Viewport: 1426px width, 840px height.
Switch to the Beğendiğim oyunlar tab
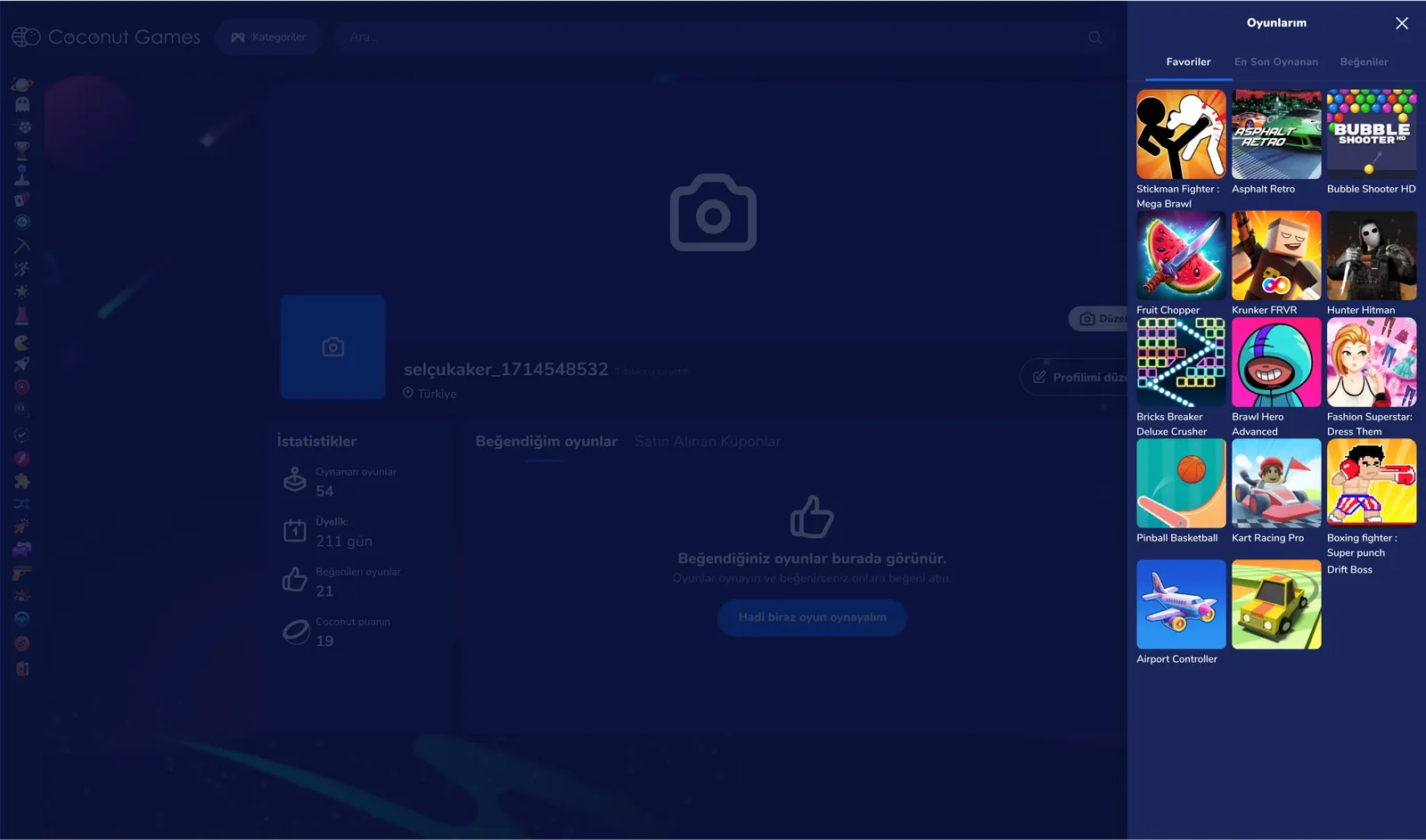546,442
